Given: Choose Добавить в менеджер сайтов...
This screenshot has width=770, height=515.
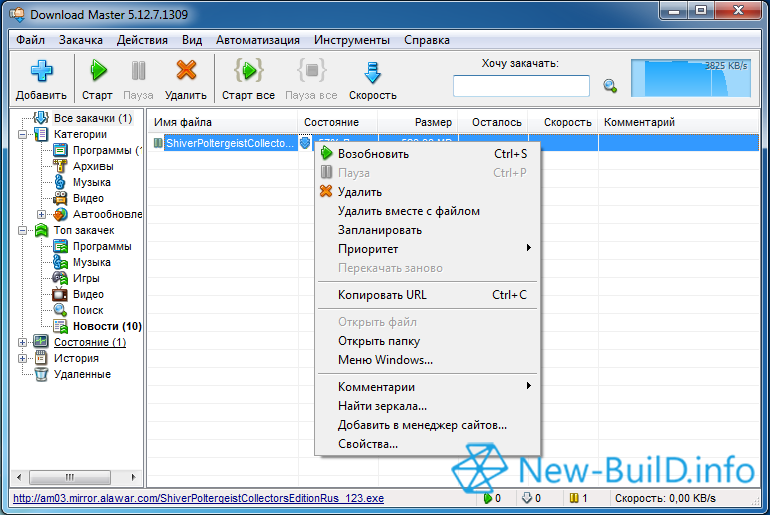Looking at the screenshot, I should click(x=427, y=425).
